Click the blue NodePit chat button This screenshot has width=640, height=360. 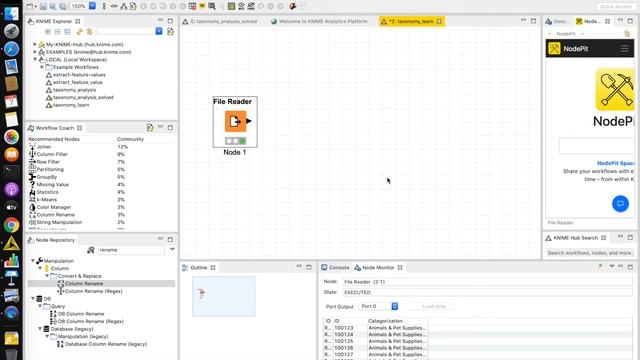click(x=620, y=203)
